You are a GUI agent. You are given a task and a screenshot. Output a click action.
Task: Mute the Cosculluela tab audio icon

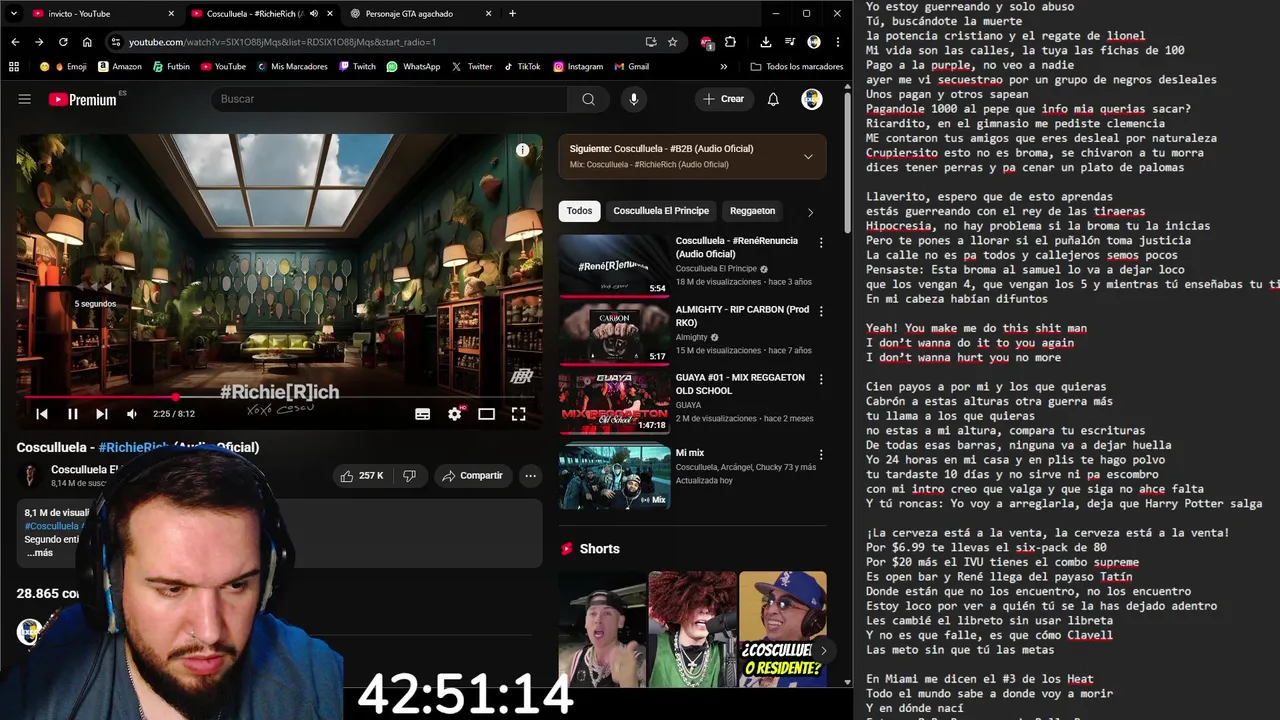click(314, 14)
